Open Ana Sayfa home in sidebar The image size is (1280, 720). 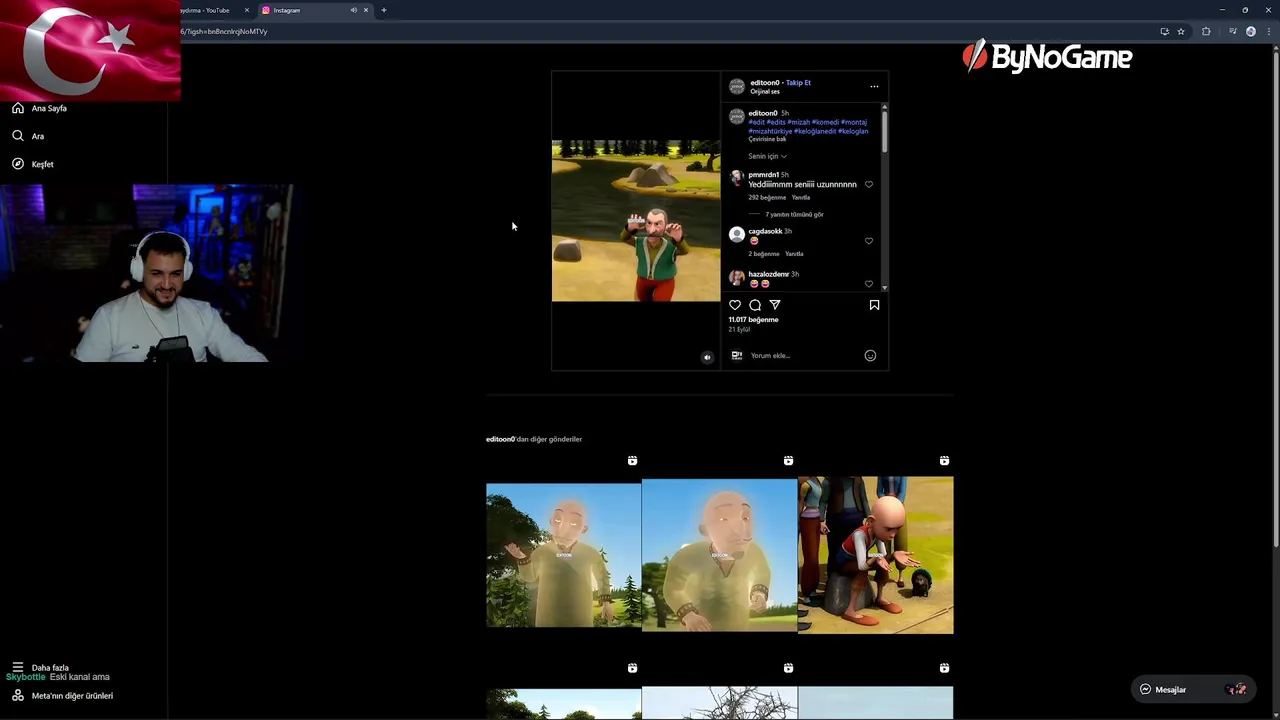40,108
